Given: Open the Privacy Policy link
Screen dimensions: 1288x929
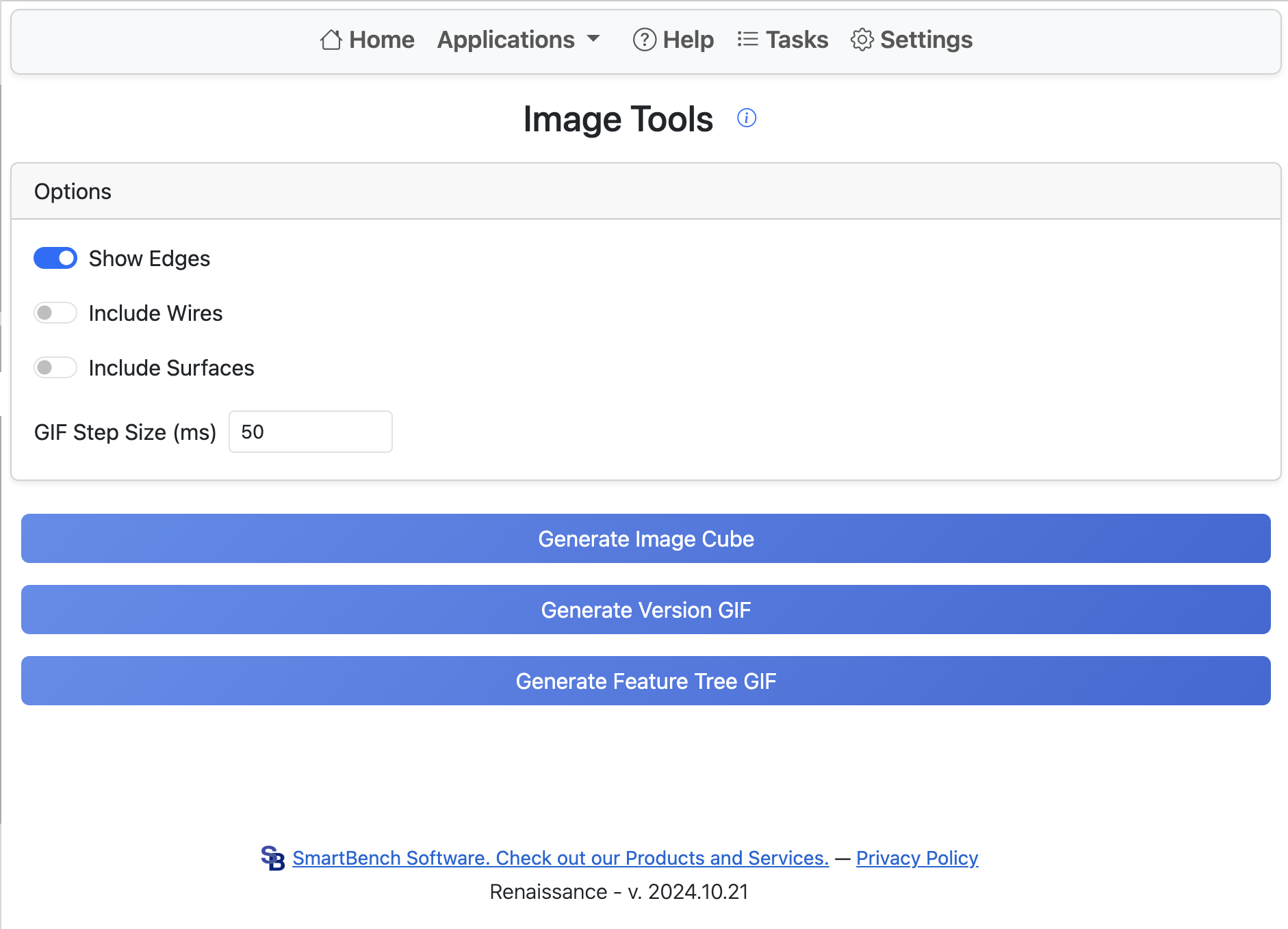Looking at the screenshot, I should pyautogui.click(x=916, y=858).
